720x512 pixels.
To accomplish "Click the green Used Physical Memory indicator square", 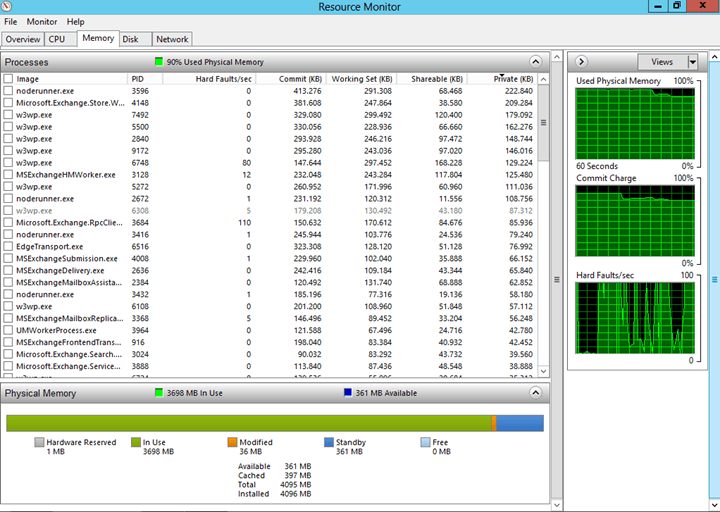I will (159, 62).
